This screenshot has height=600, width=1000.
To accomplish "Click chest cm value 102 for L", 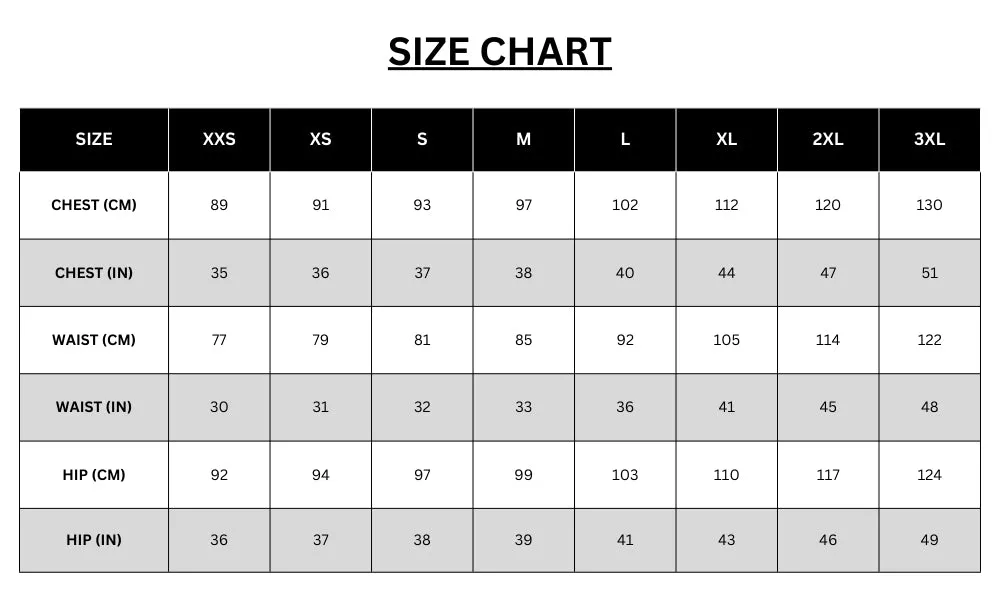I will tap(625, 205).
